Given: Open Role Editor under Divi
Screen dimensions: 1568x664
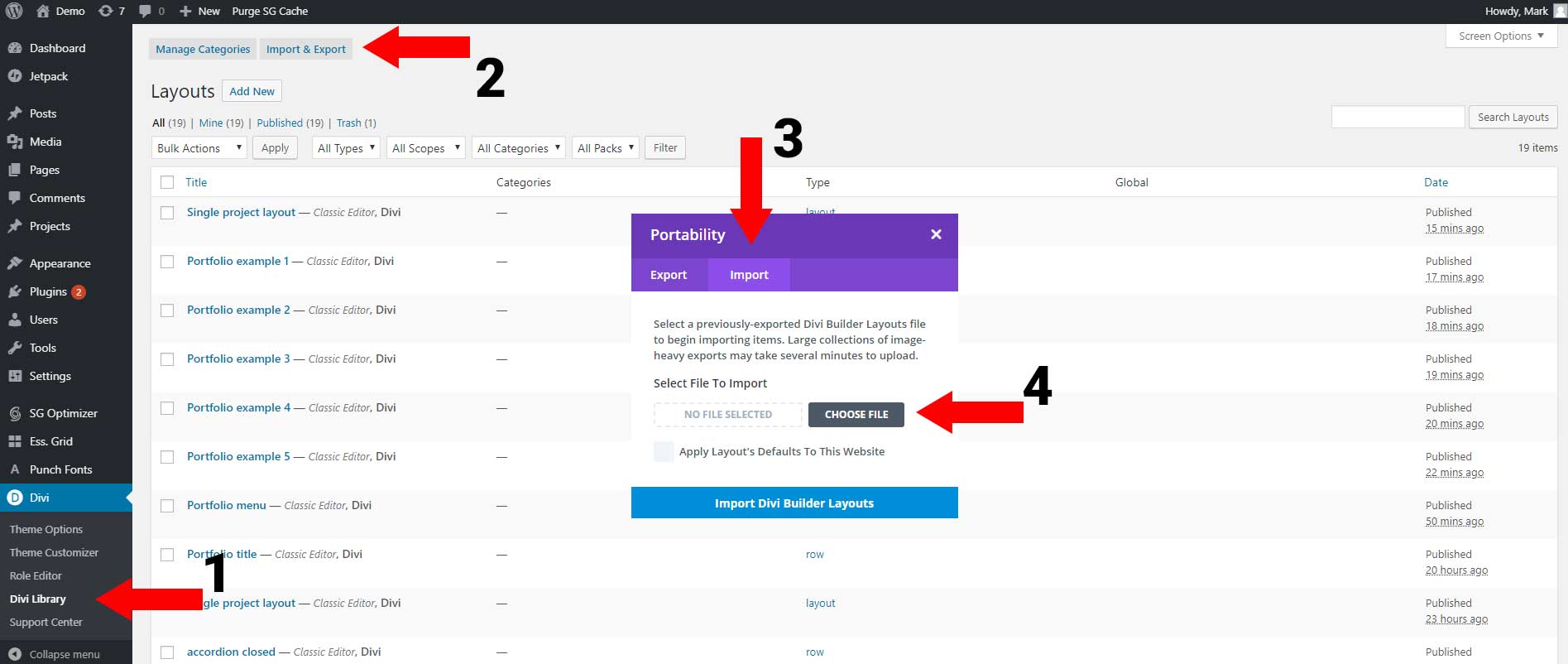Looking at the screenshot, I should click(x=36, y=575).
